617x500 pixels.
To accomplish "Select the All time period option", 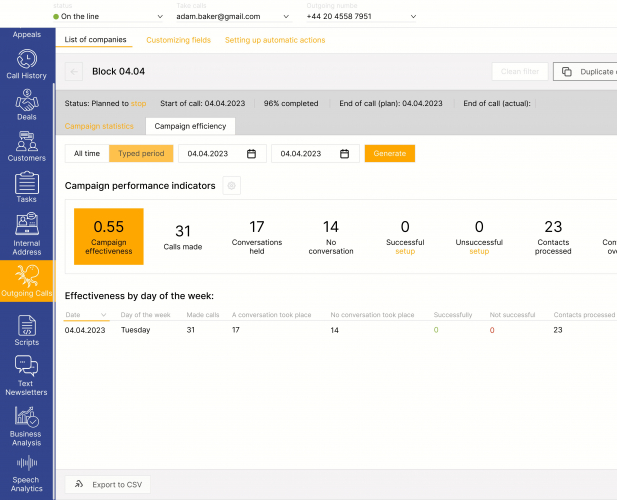I will click(x=87, y=153).
